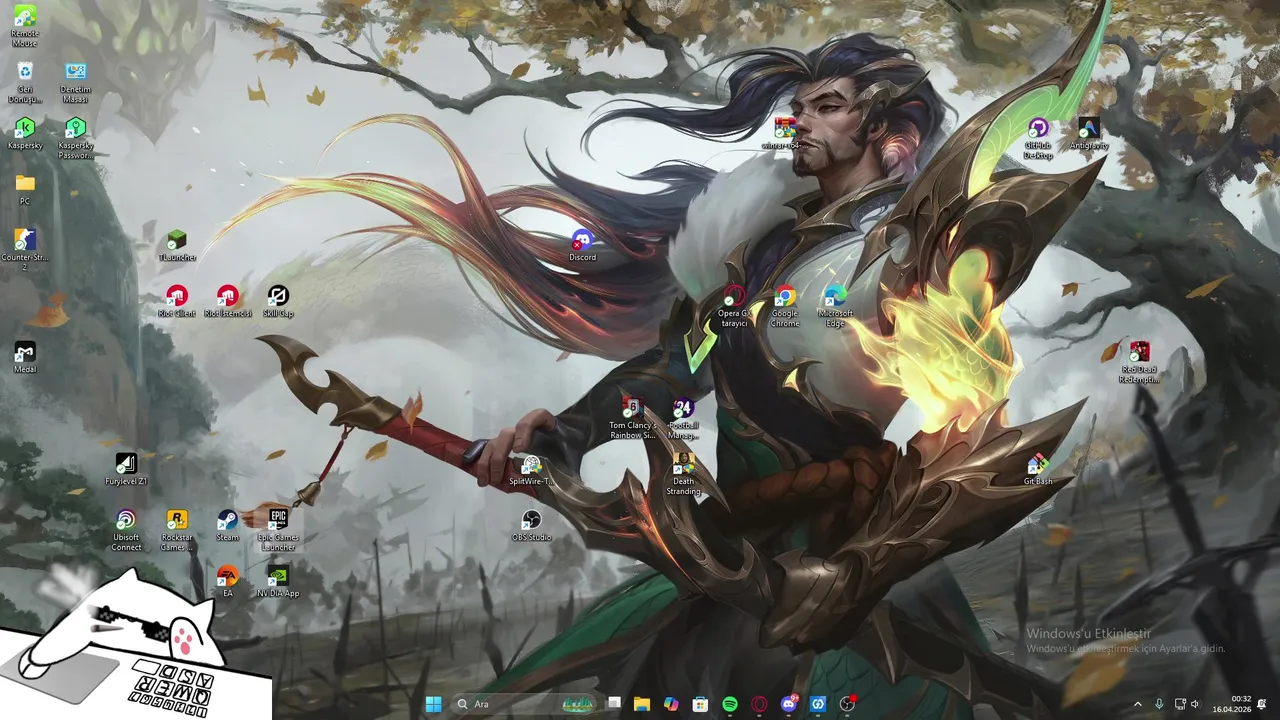Select the EA app shortcut
The image size is (1280, 720).
tap(228, 581)
